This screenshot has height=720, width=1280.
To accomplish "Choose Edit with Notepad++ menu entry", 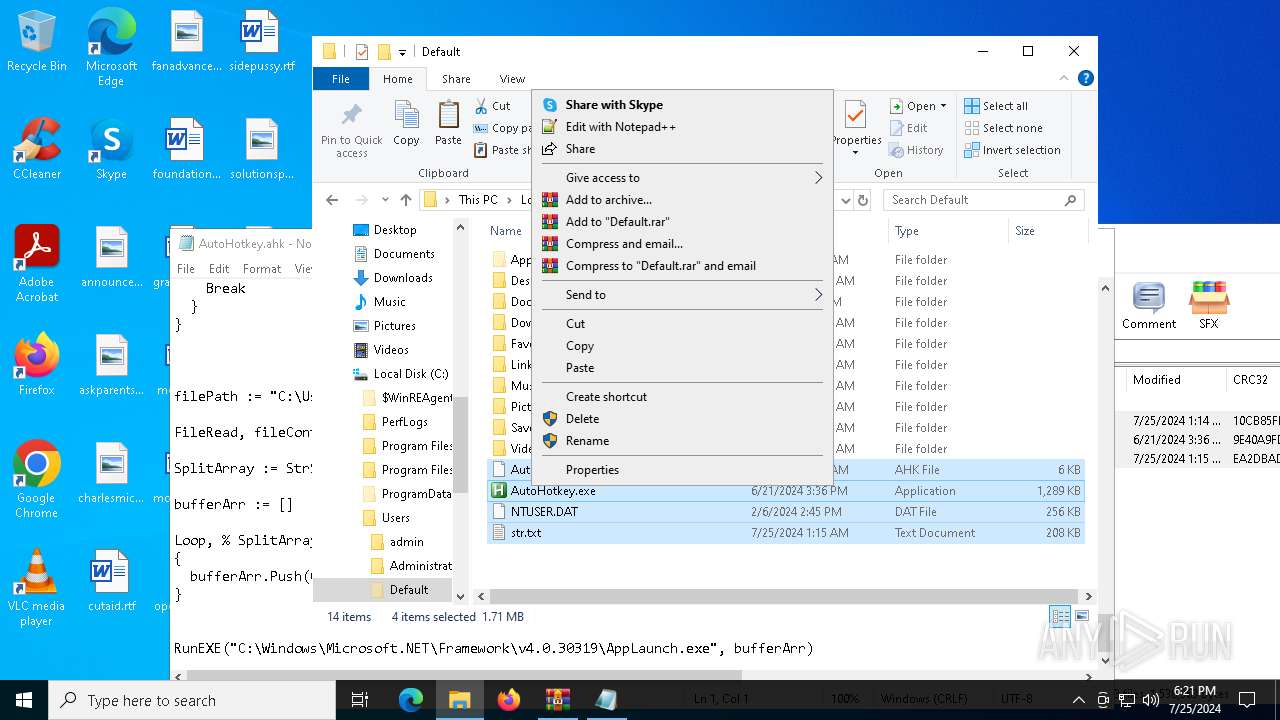I will pyautogui.click(x=682, y=127).
